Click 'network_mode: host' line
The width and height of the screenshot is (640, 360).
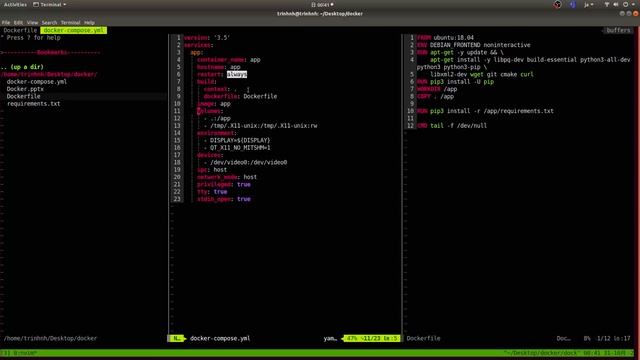coord(227,177)
